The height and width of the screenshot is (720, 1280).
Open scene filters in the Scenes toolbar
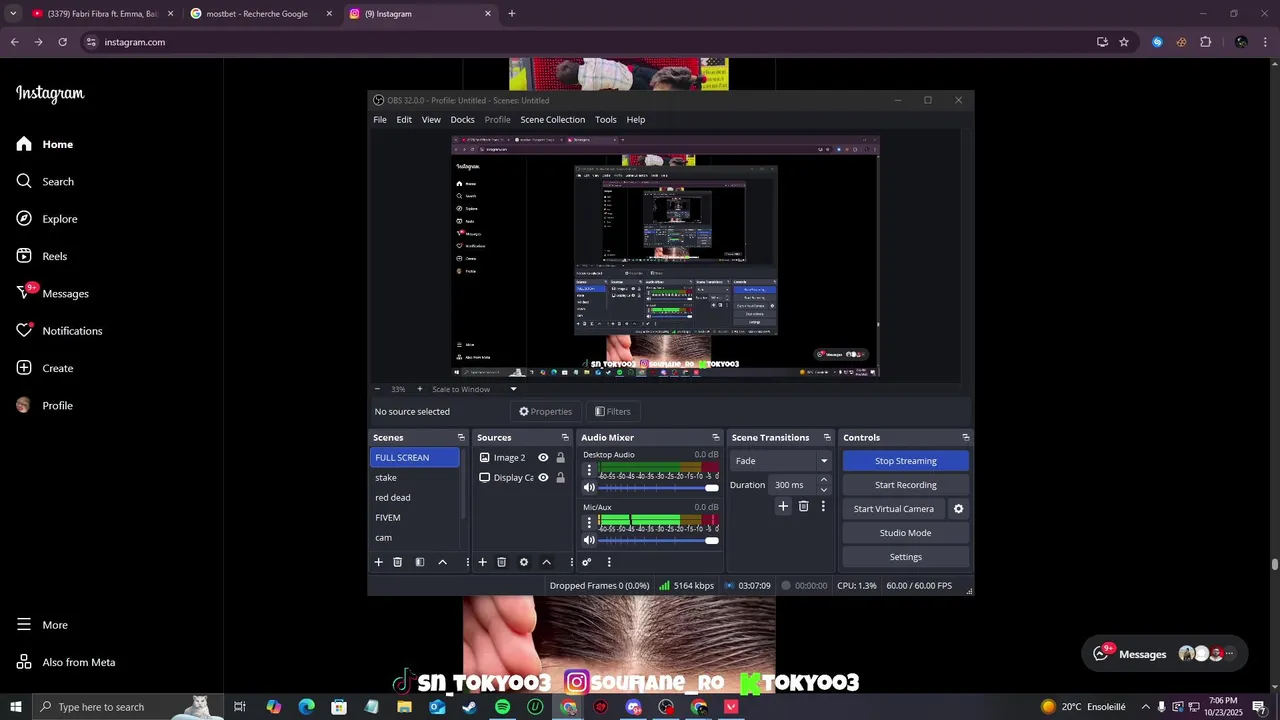[x=420, y=562]
